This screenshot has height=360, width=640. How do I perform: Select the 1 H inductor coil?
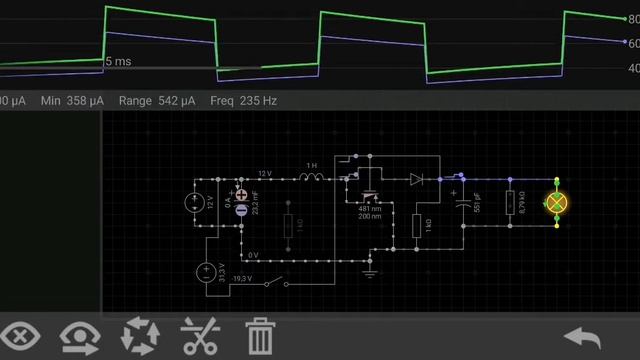coord(312,177)
